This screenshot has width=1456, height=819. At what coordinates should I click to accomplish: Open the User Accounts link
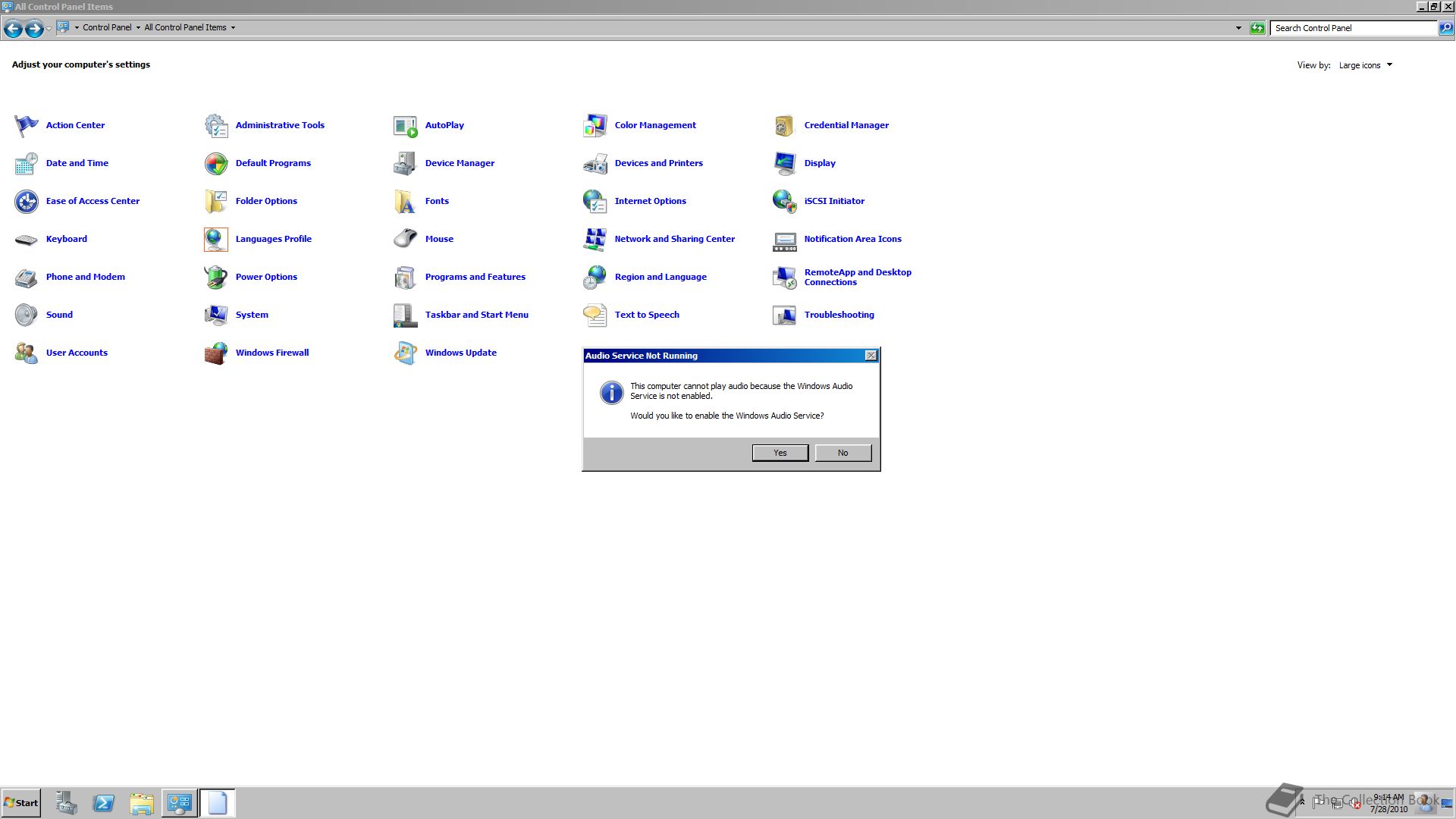pos(77,353)
